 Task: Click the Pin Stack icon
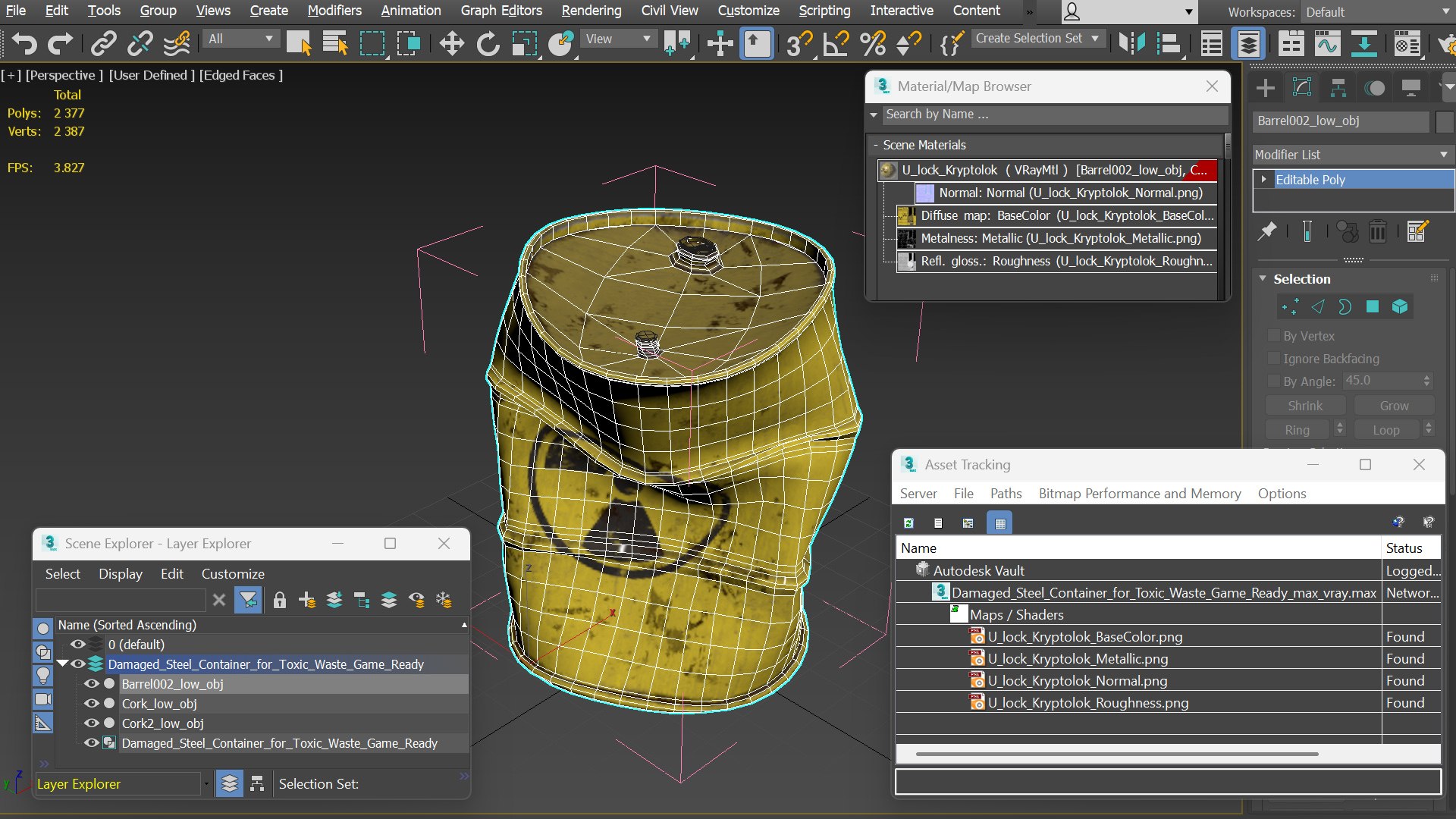[1267, 231]
